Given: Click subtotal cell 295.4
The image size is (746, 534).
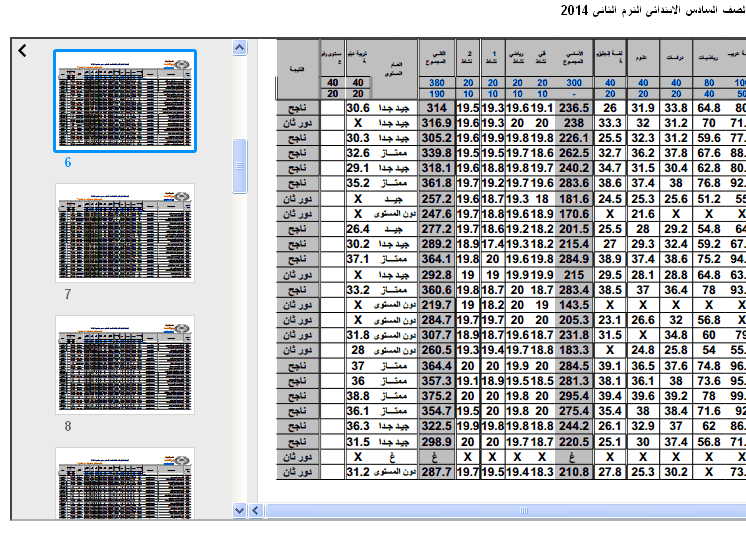Looking at the screenshot, I should coord(574,396).
